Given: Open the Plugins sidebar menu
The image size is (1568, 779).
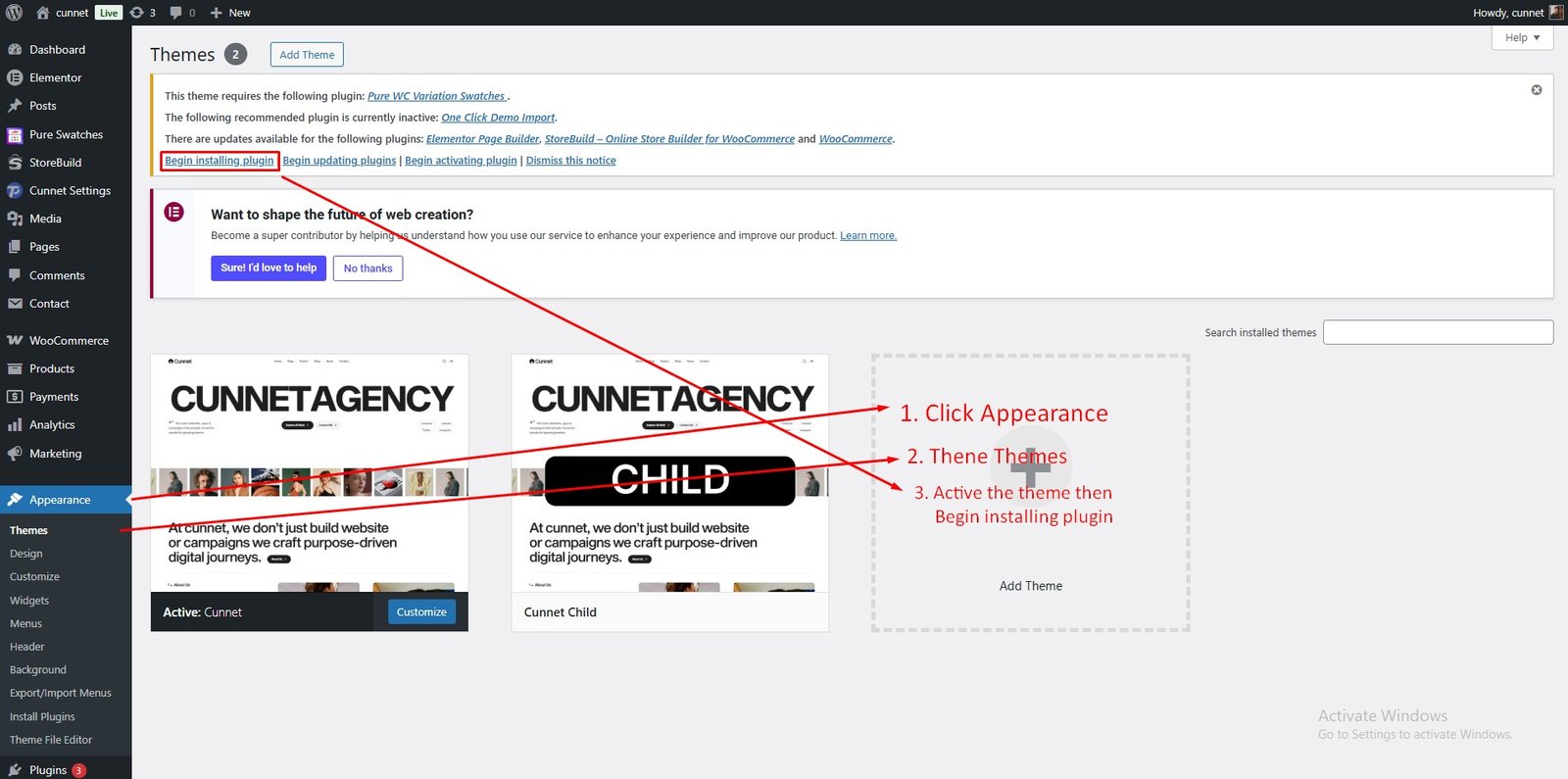Looking at the screenshot, I should click(x=47, y=770).
